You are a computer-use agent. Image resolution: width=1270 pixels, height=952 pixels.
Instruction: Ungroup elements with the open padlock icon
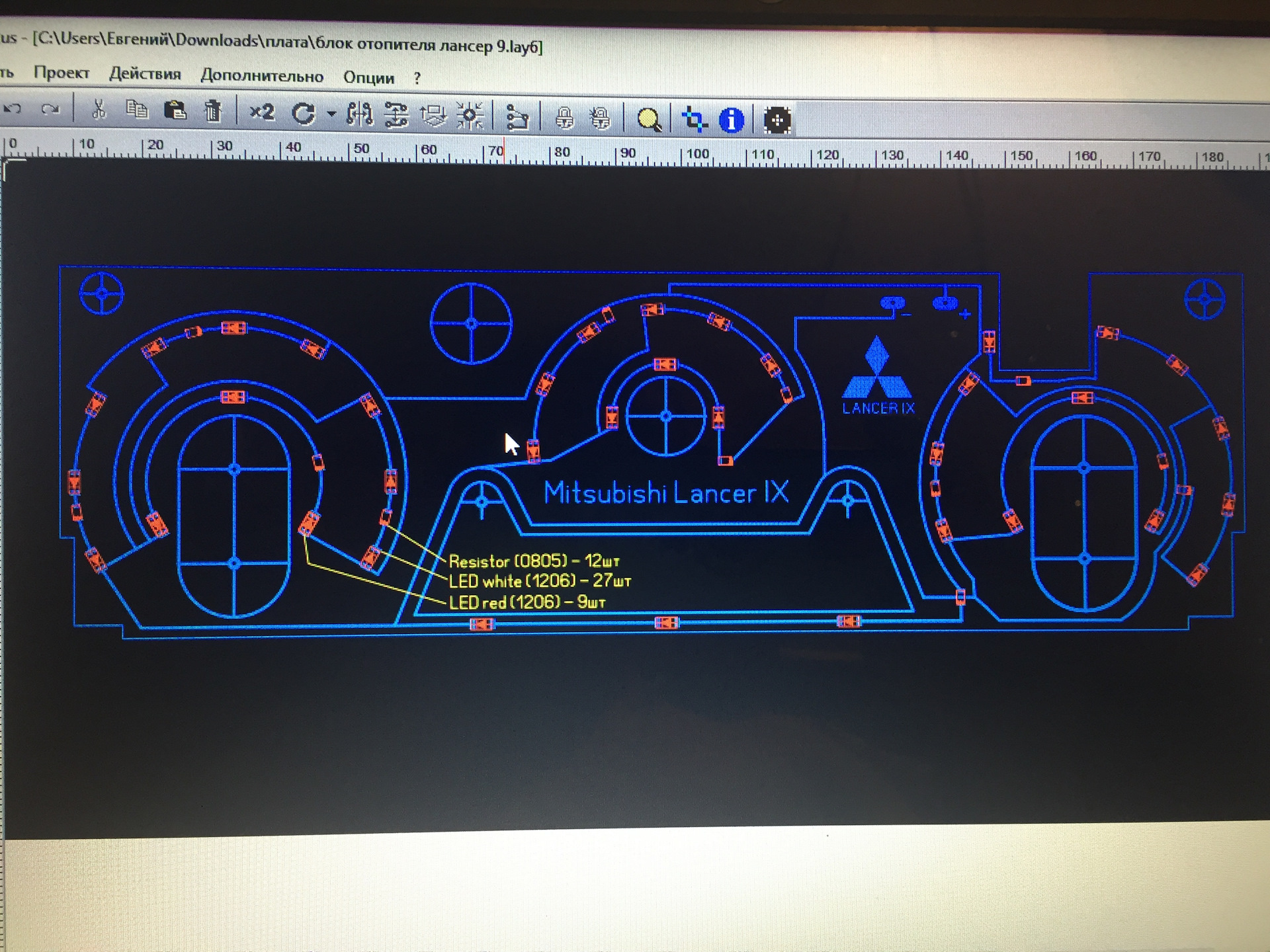click(601, 119)
